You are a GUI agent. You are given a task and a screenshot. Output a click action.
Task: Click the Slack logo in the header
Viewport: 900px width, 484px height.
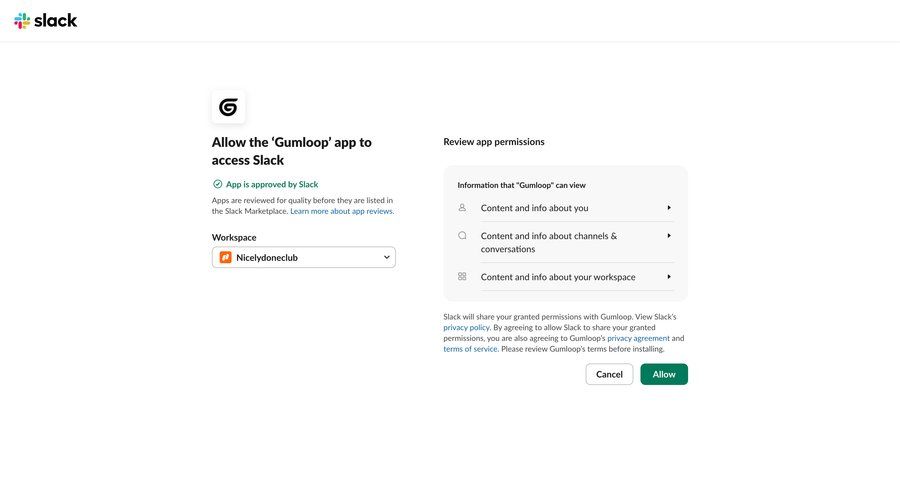tap(45, 20)
